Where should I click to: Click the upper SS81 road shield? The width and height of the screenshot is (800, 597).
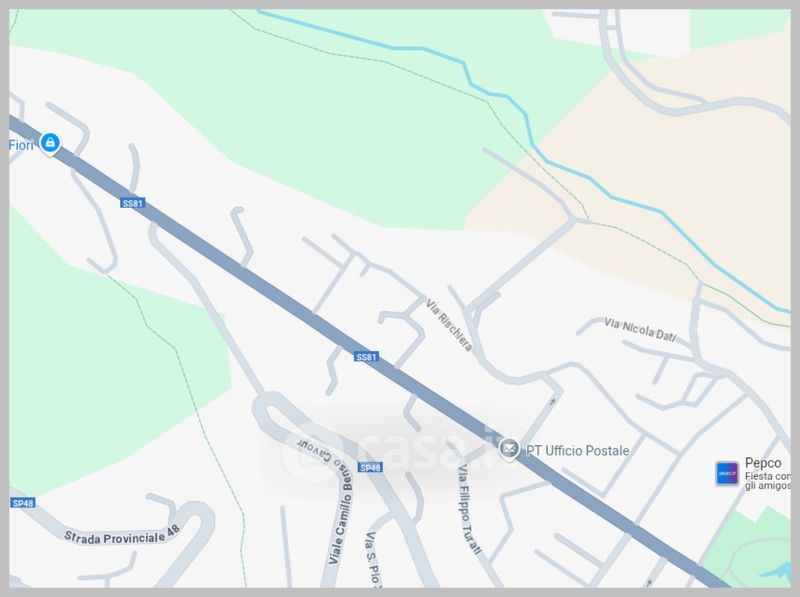(x=133, y=203)
